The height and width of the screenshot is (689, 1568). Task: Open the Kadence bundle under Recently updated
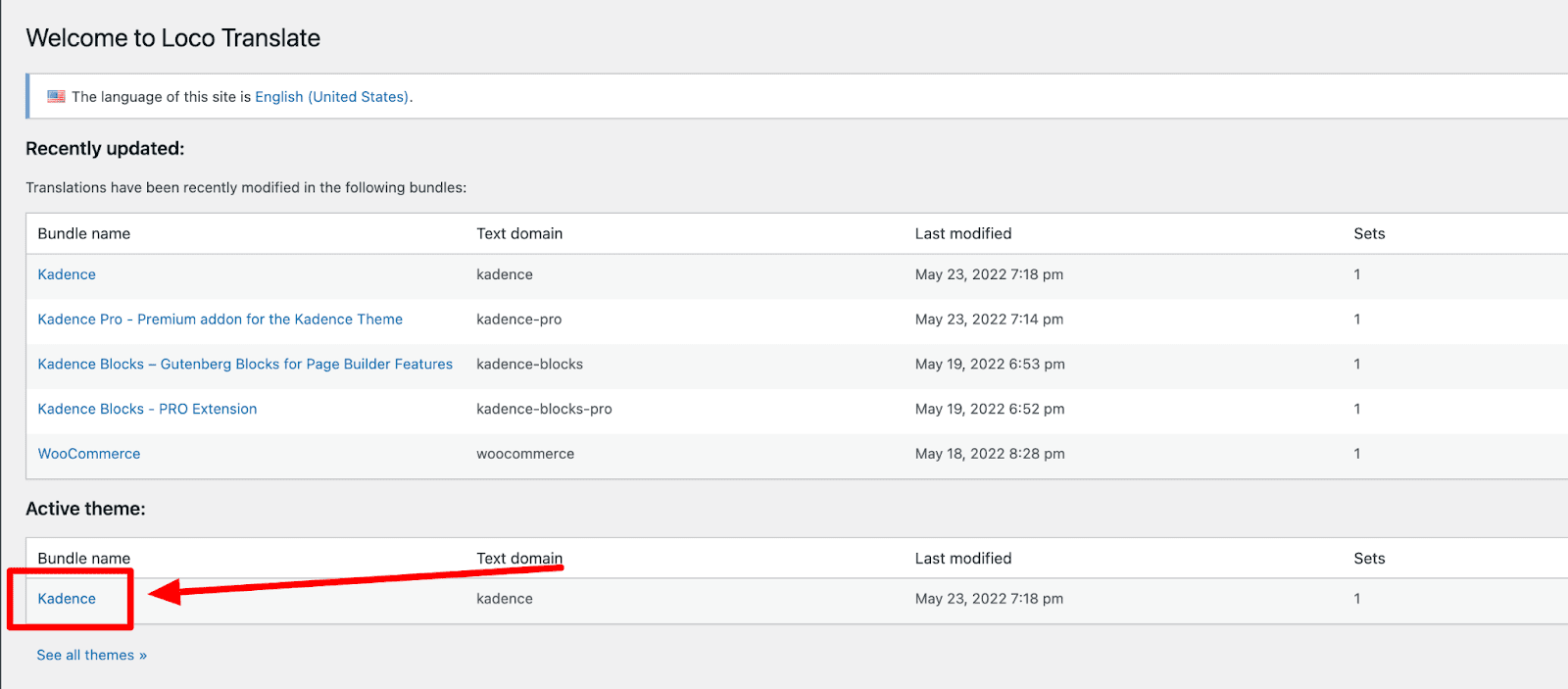pyautogui.click(x=67, y=274)
